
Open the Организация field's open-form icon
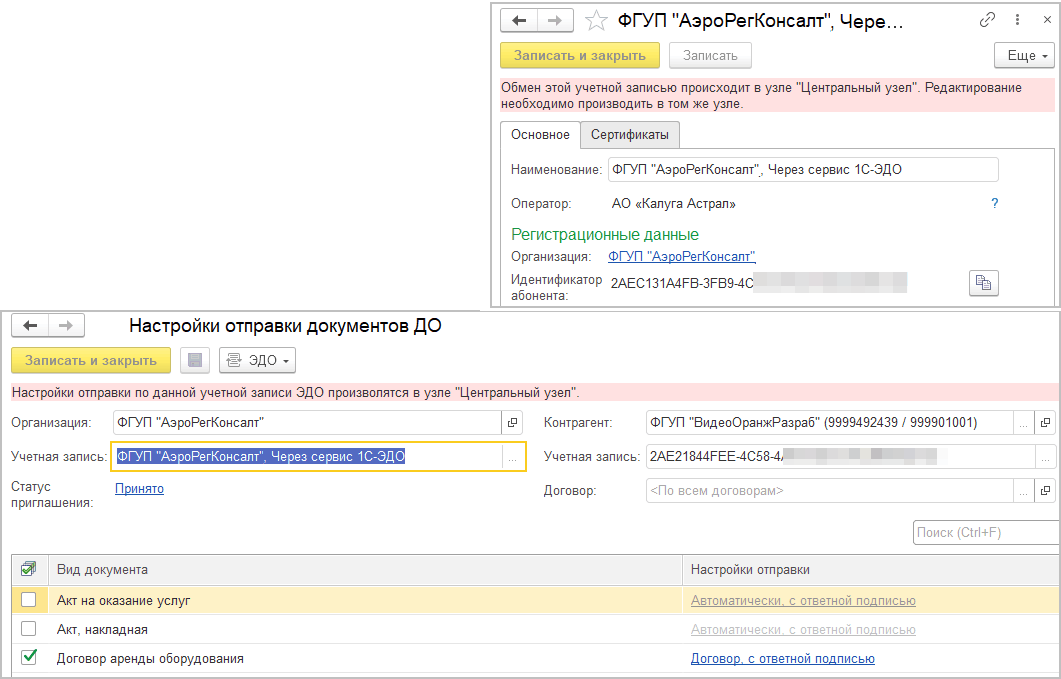point(513,422)
